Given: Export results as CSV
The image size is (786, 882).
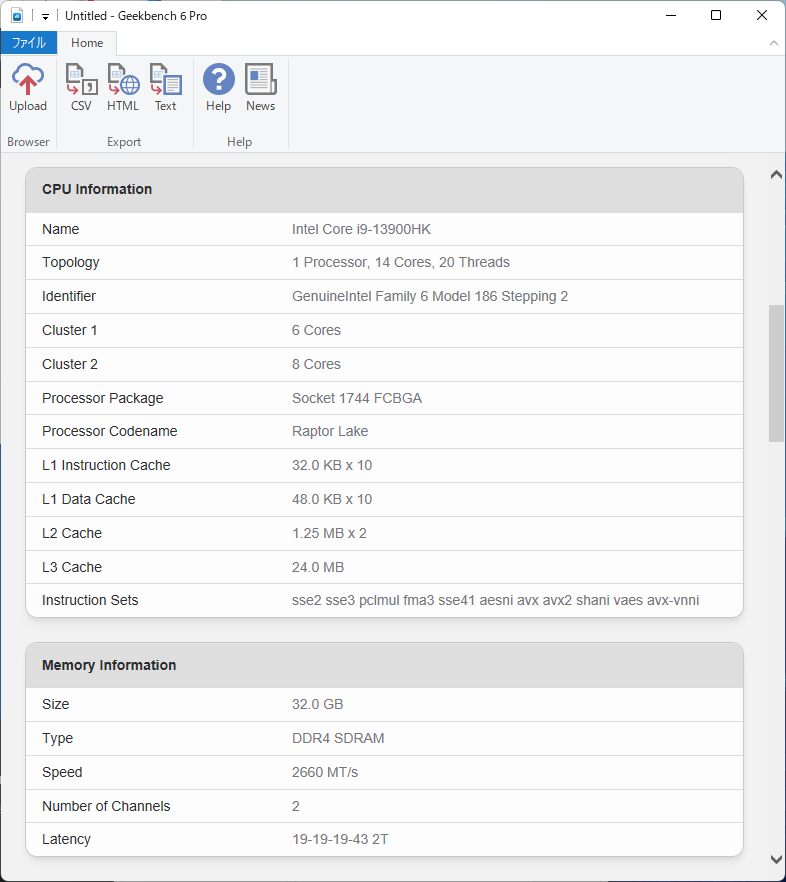Looking at the screenshot, I should pyautogui.click(x=81, y=88).
